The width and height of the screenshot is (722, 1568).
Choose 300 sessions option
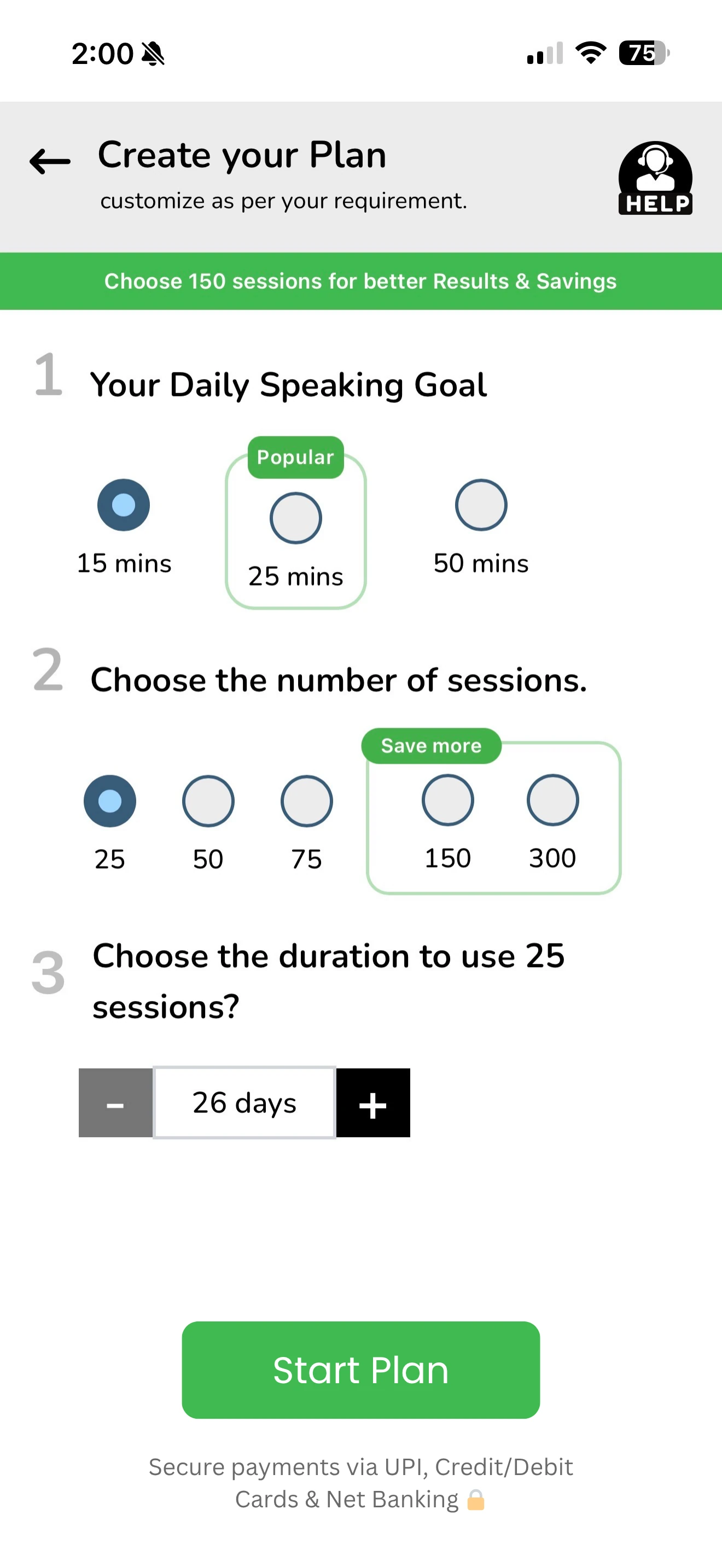point(553,800)
